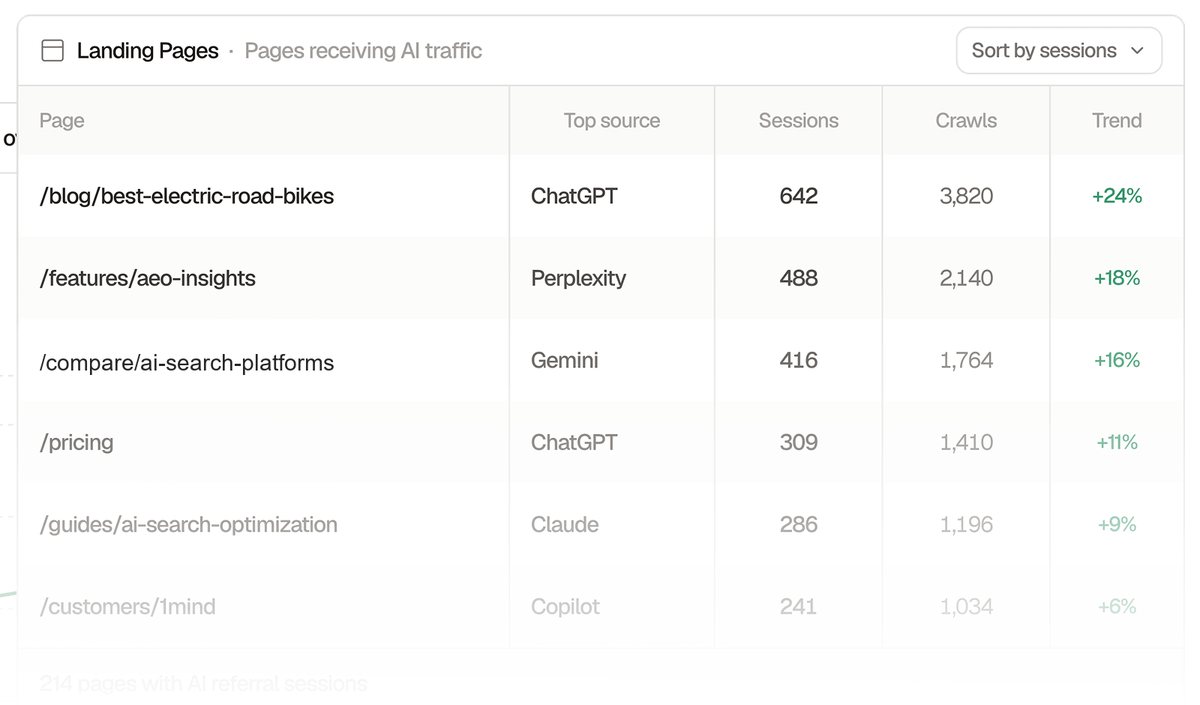Click ChatGPT source in best-electric-road-bikes row
Viewport: 1200px width, 705px height.
pyautogui.click(x=574, y=196)
